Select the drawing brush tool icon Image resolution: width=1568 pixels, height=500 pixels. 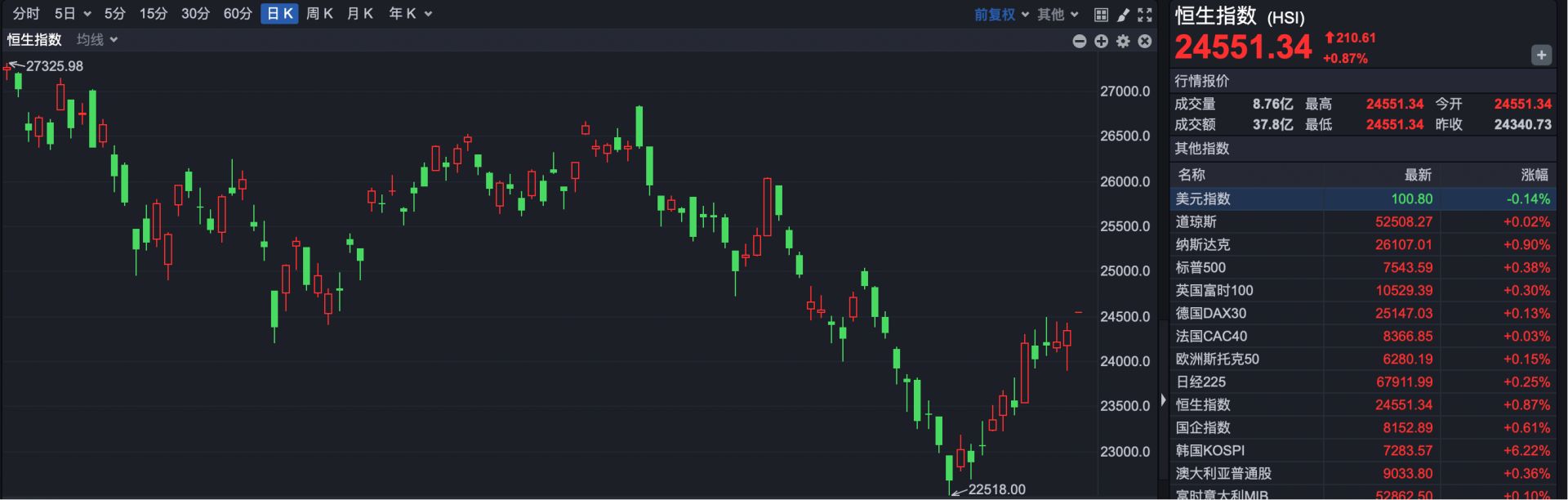pos(1123,15)
